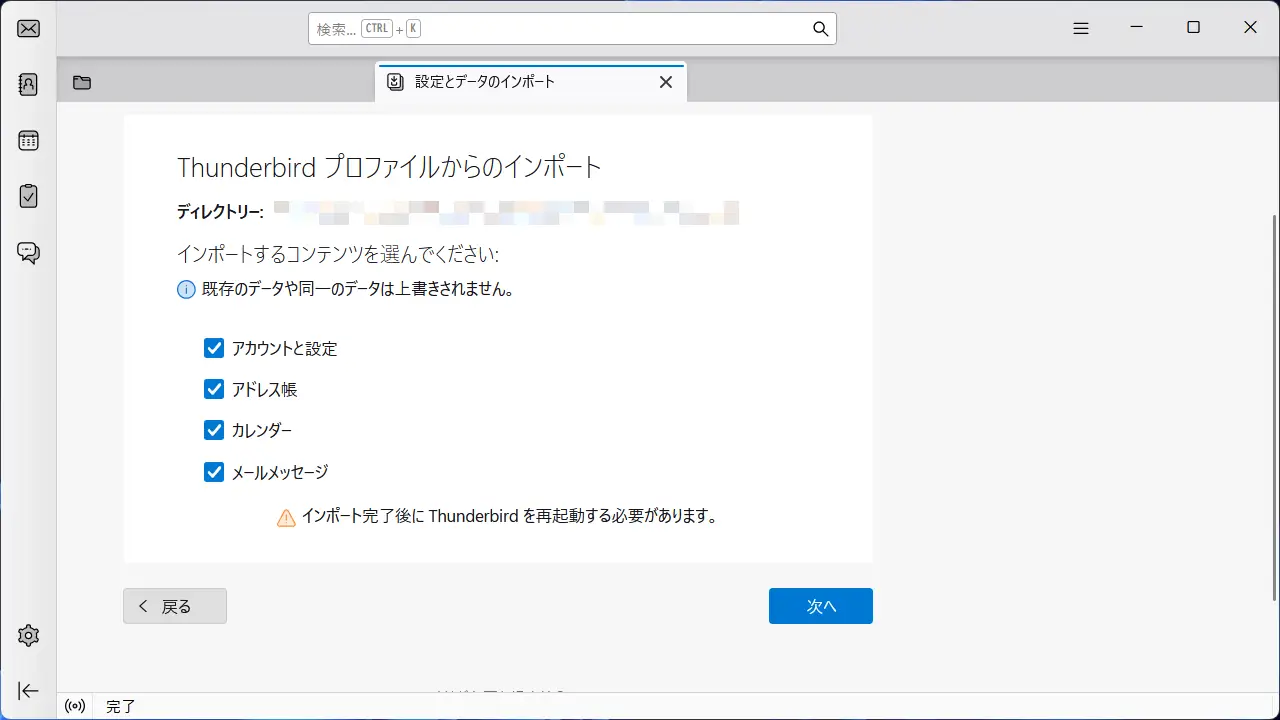Viewport: 1280px width, 720px height.
Task: Click the folder icon tab
Action: [82, 83]
